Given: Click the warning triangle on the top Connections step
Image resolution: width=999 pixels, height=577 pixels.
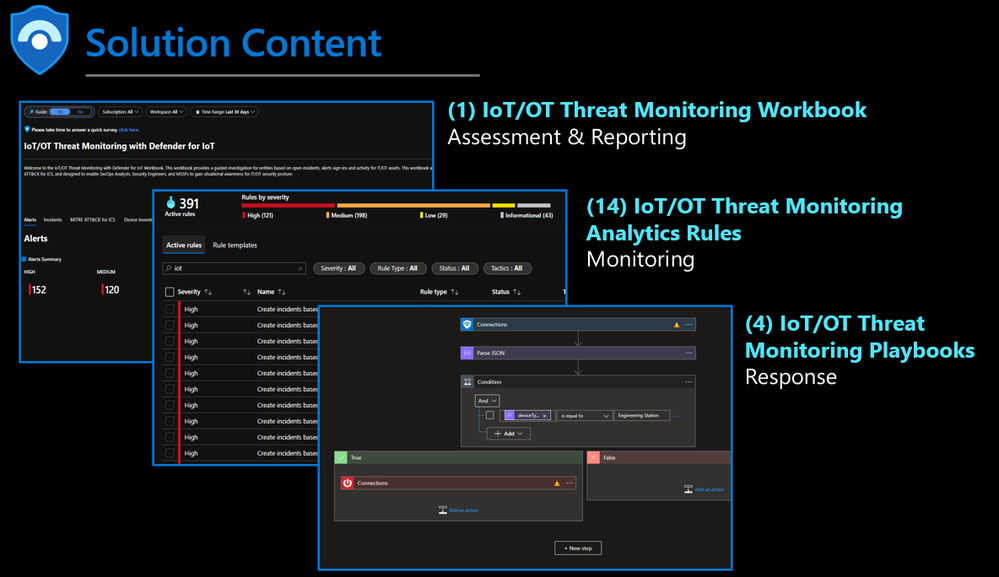Looking at the screenshot, I should point(677,325).
